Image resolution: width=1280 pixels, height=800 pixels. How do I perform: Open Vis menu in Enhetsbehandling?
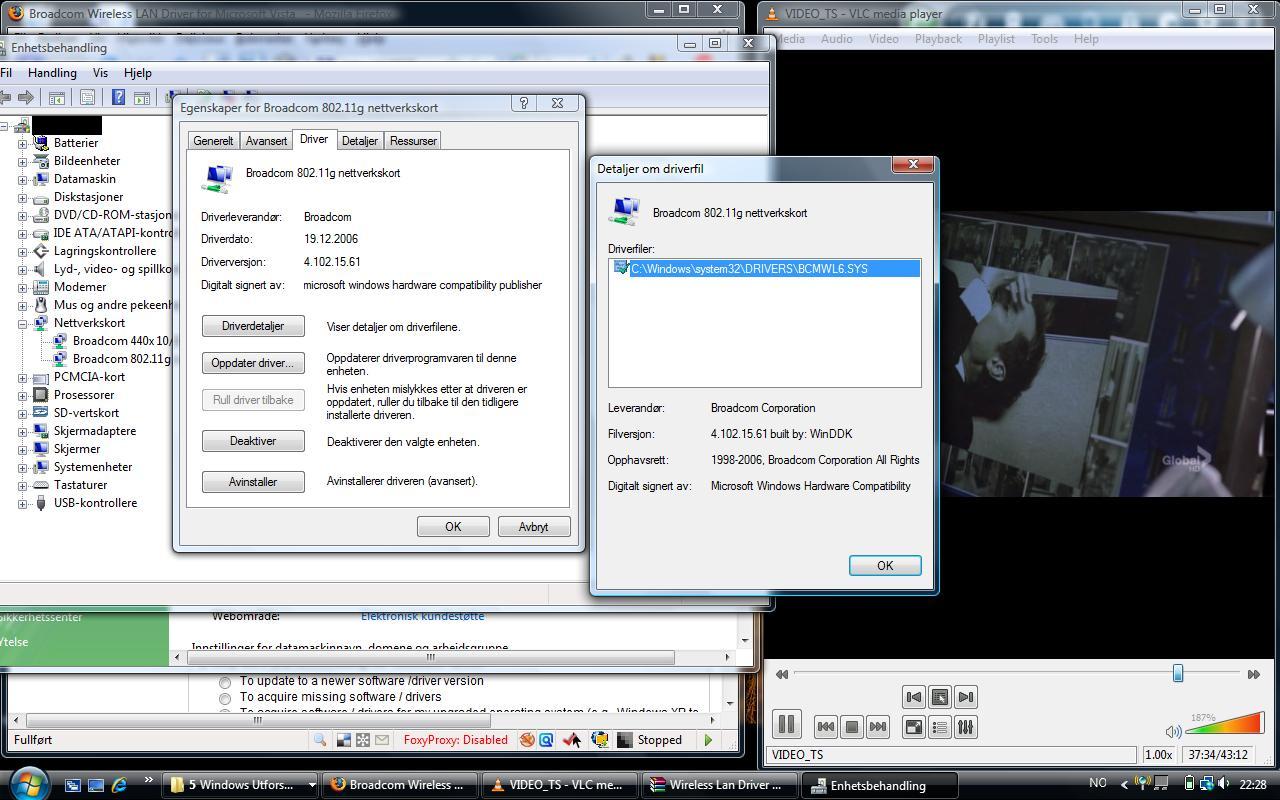coord(100,73)
